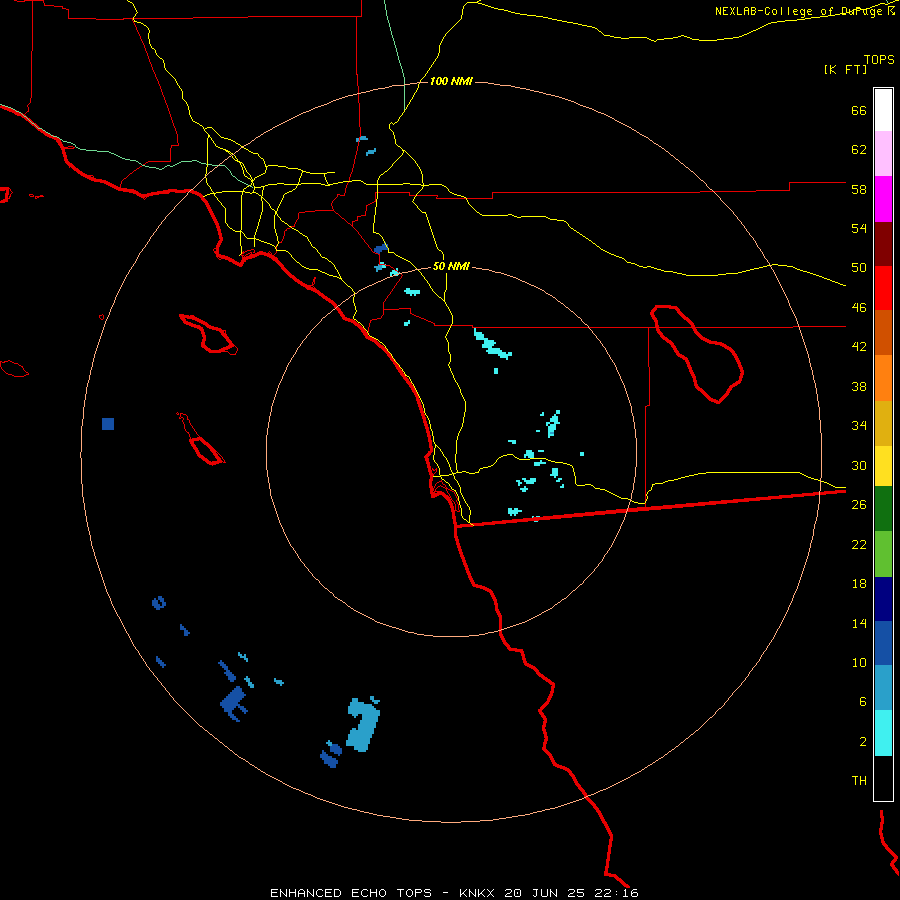900x900 pixels.
Task: Click the dark green 30 legend swatch
Action: [x=883, y=509]
